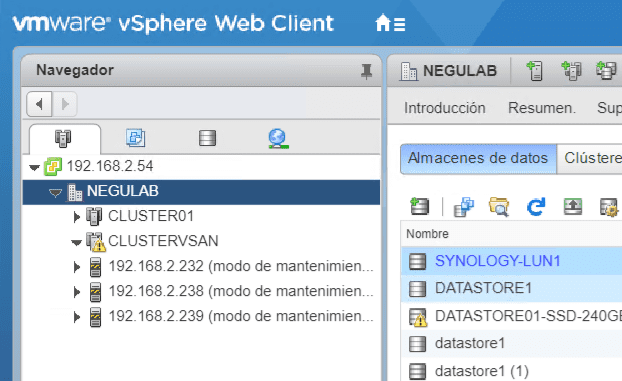Click warning datastore icon beside DATASTORE01-SSD-240GB
This screenshot has width=622, height=381.
(418, 318)
